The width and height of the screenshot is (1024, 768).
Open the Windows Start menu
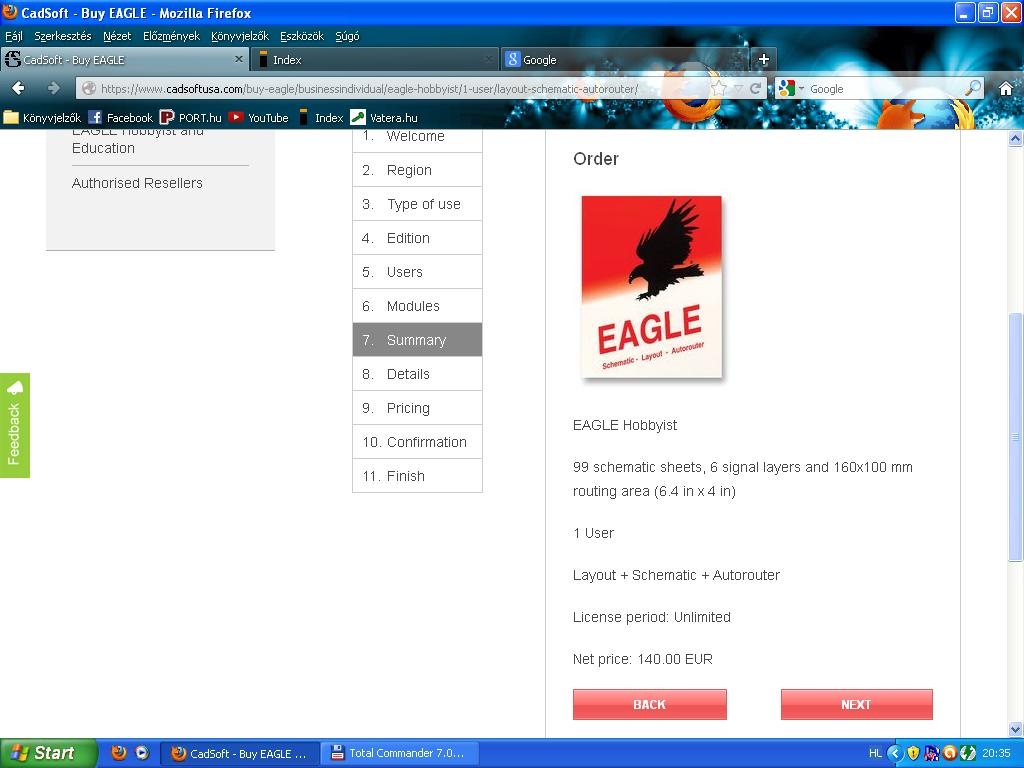tap(47, 753)
